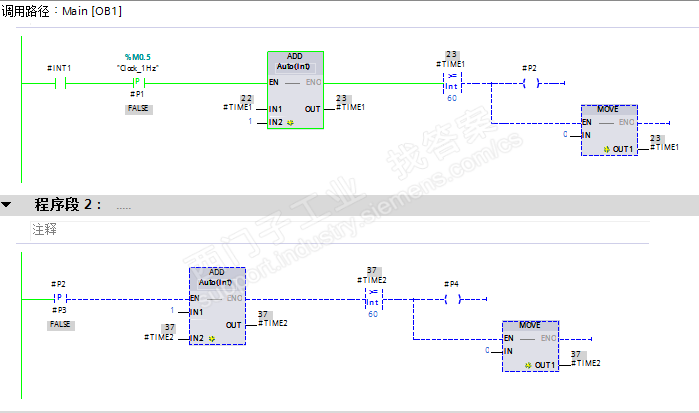Select the MOVE block writing #TIME1
The width and height of the screenshot is (699, 413).
609,130
